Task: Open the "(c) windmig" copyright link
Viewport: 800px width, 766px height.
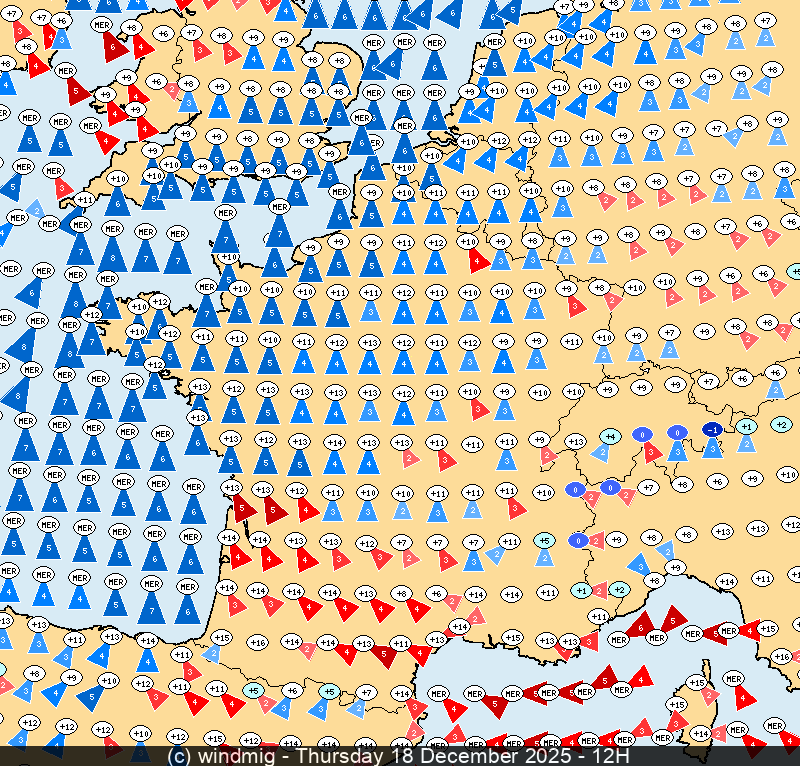Action: tap(213, 756)
